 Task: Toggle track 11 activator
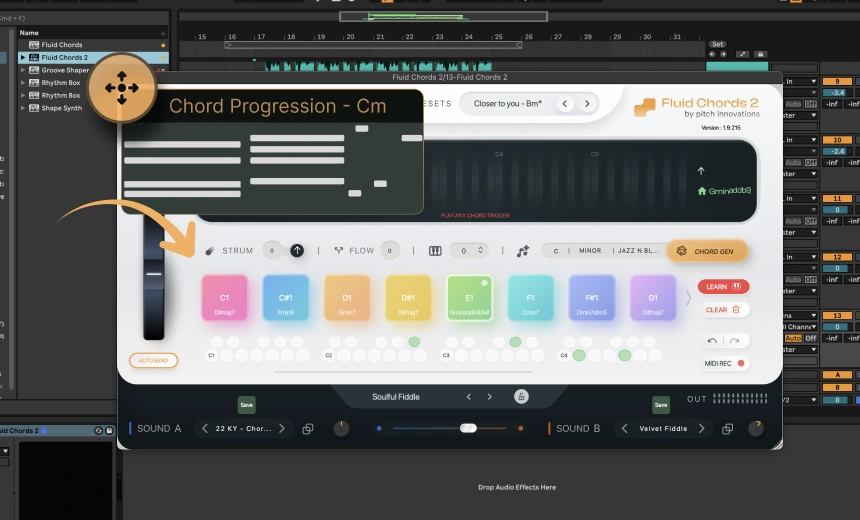tap(837, 199)
